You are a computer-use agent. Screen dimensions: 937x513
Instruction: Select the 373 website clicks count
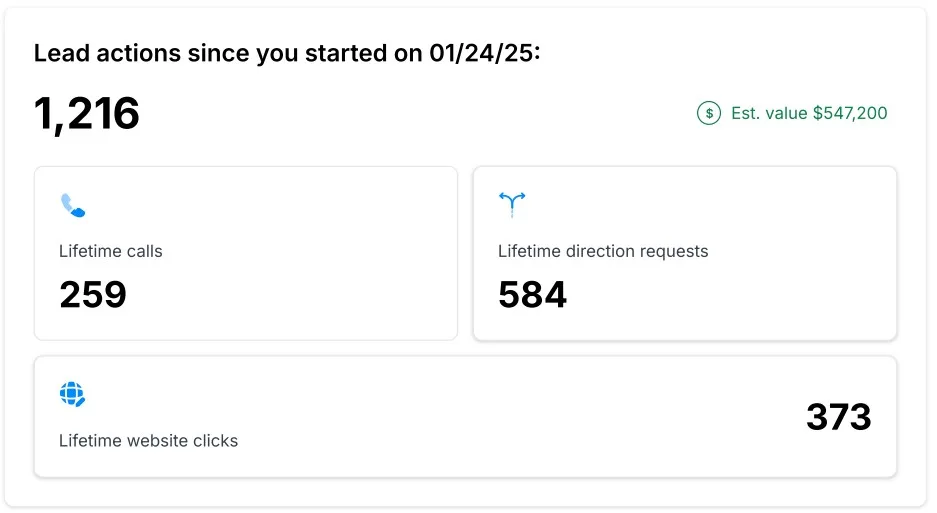point(838,417)
